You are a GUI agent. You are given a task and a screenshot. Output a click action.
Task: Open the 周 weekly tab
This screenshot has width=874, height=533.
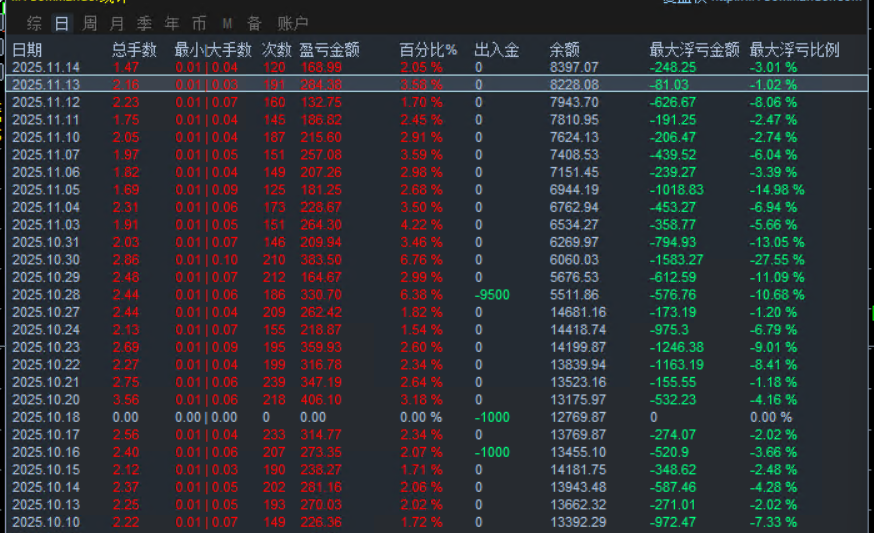click(x=89, y=23)
